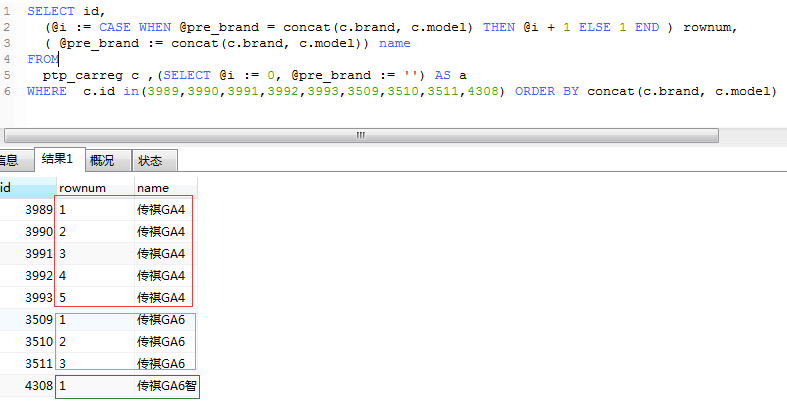Click the rownum cell in row 4308
787x403 pixels.
[95, 386]
